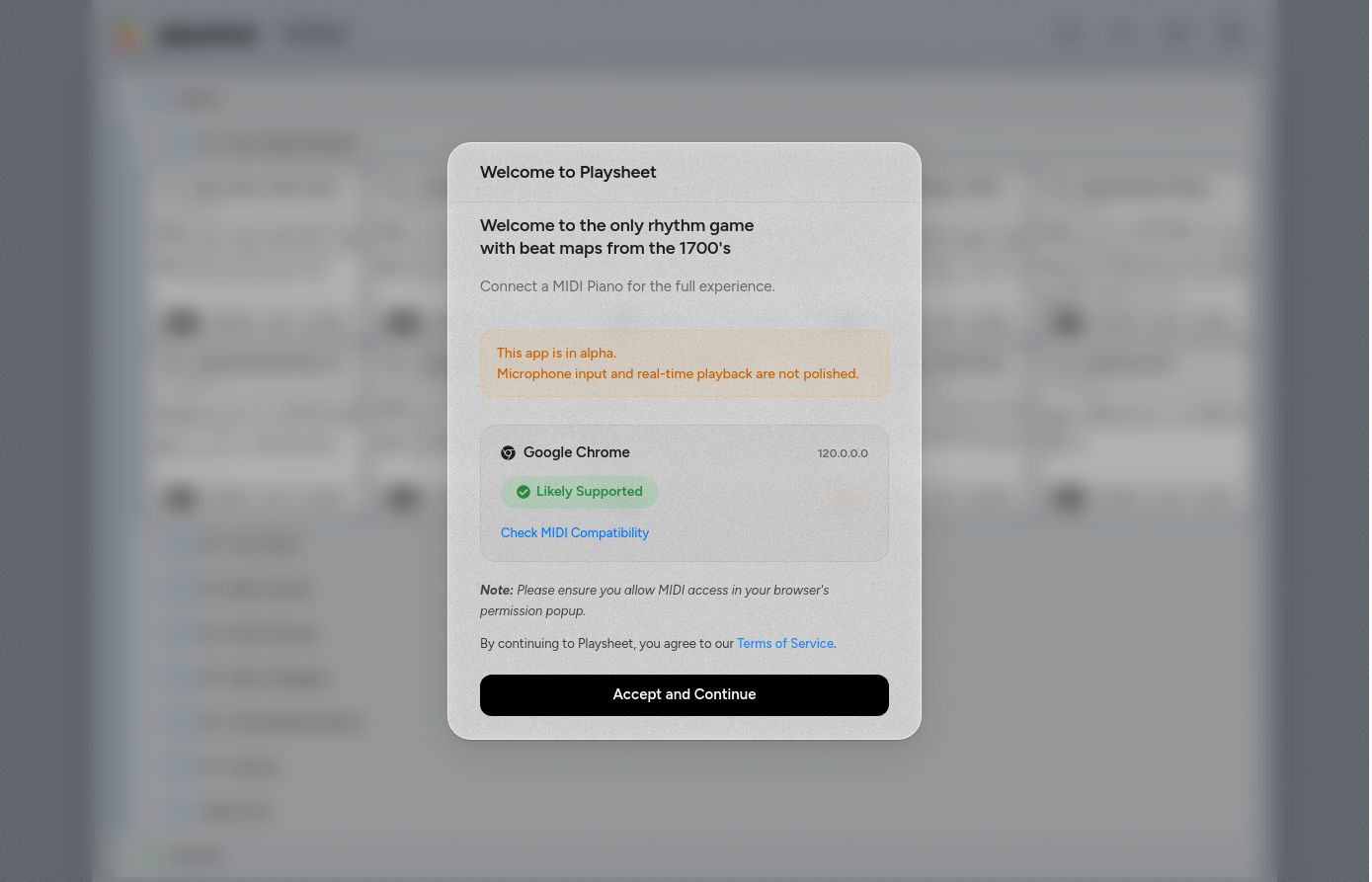Click the Likely Supported status label
This screenshot has width=1372, height=882.
(590, 492)
